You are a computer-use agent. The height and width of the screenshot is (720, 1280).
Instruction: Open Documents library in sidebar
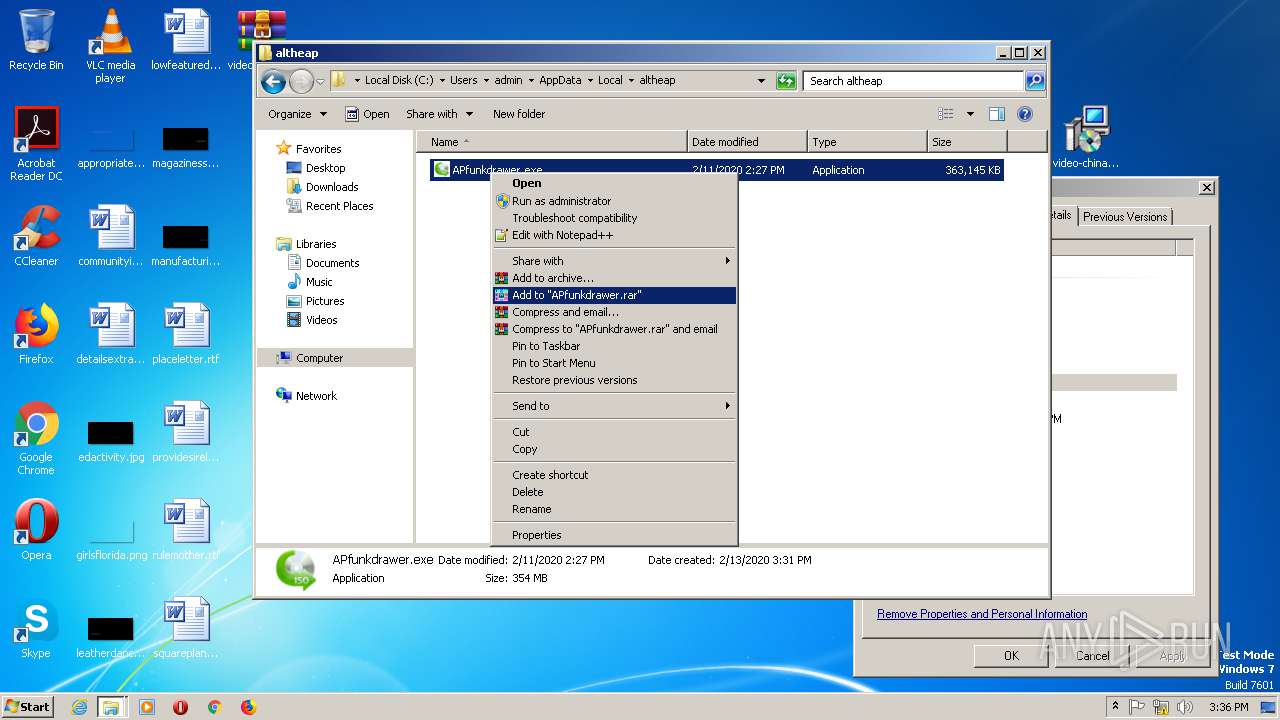[x=323, y=263]
